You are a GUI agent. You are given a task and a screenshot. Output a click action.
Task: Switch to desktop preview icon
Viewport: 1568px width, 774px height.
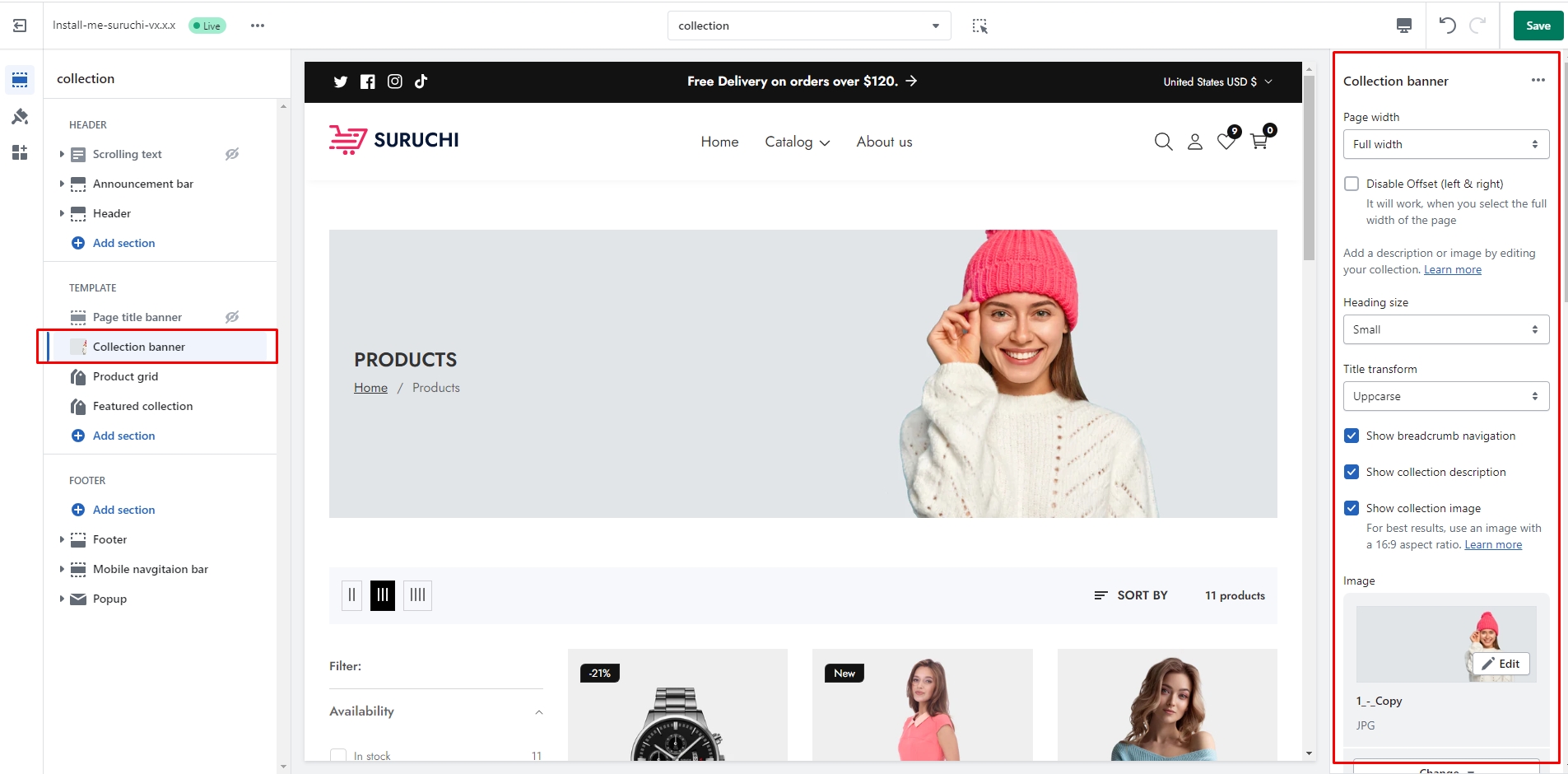(x=1404, y=26)
